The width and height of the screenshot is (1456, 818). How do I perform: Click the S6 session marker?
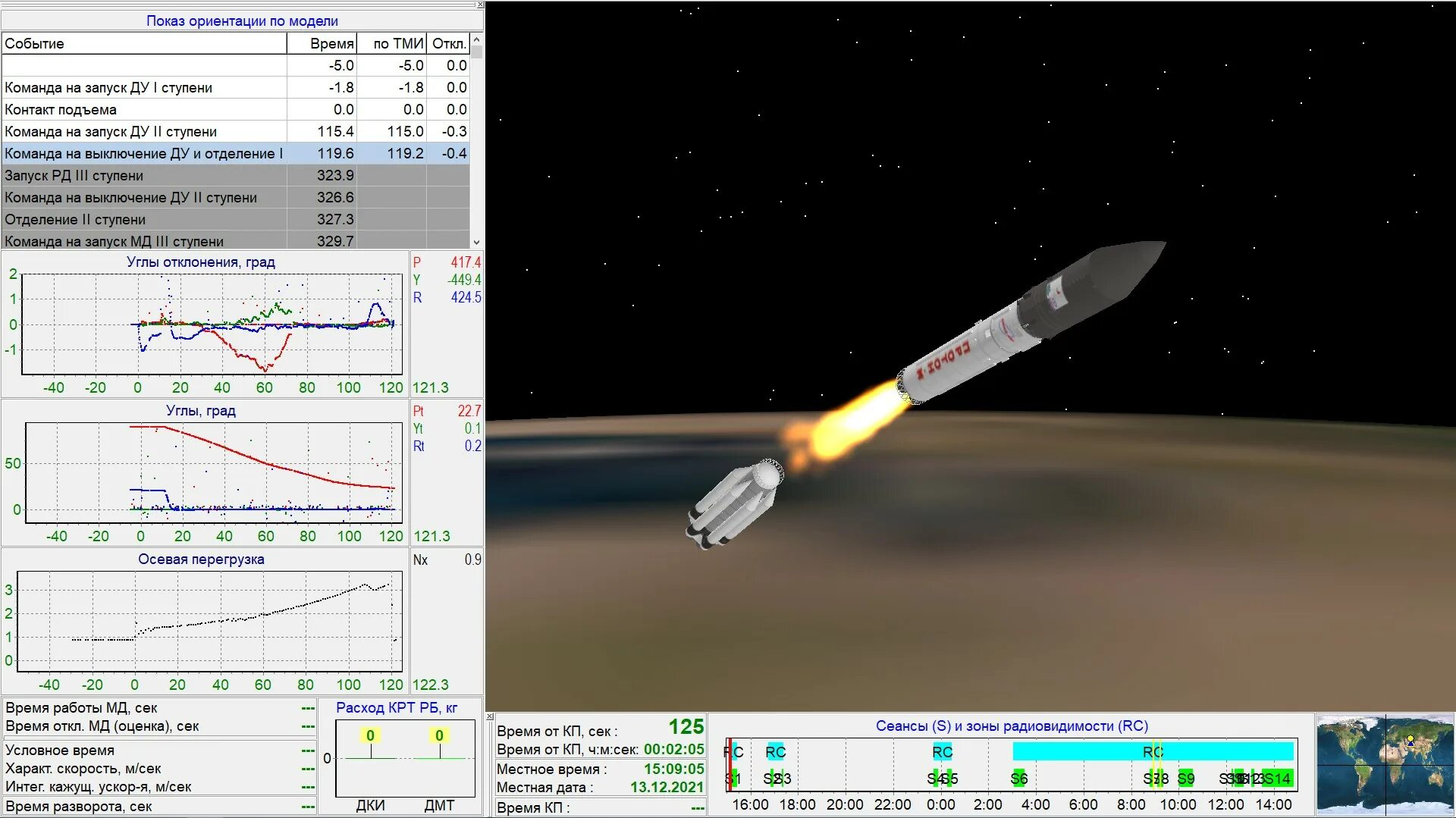(x=1018, y=779)
